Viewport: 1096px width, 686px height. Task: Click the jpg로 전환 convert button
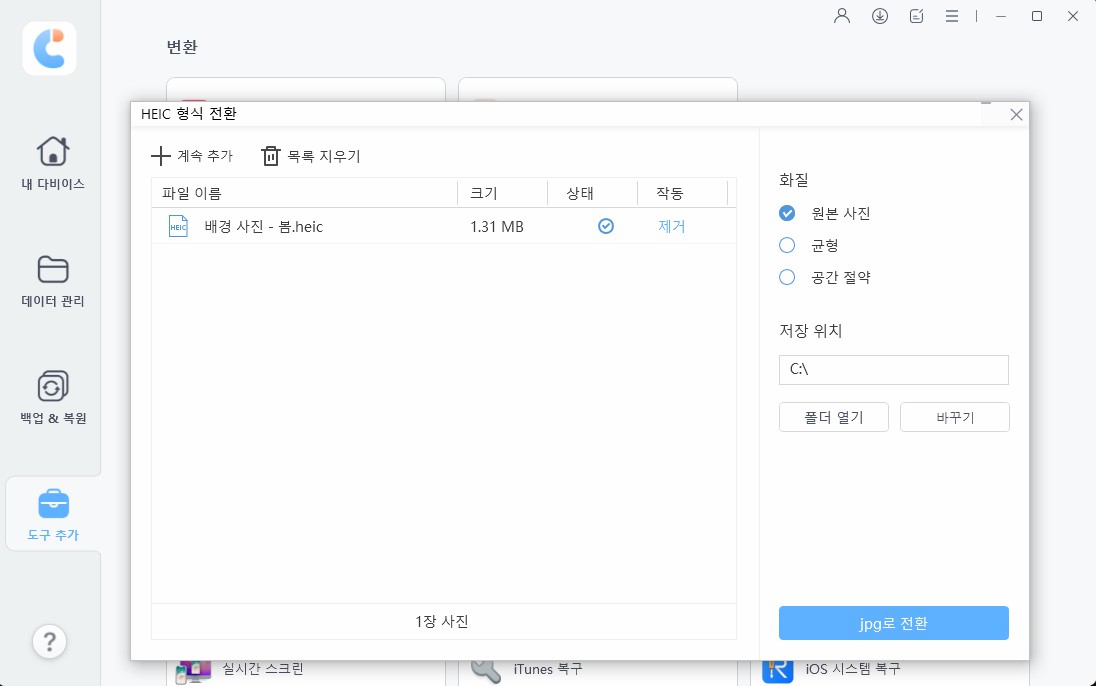coord(893,623)
